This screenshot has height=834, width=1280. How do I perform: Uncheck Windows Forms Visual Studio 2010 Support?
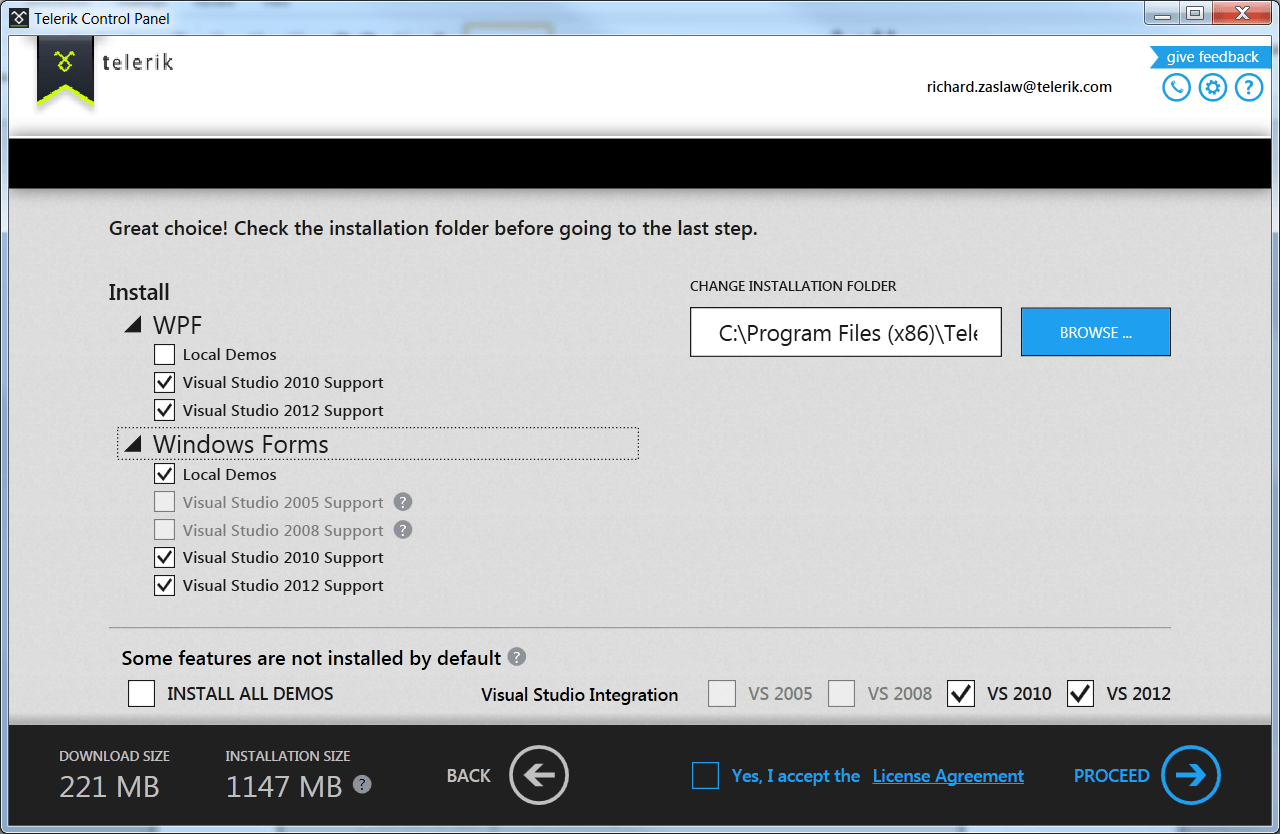(165, 557)
